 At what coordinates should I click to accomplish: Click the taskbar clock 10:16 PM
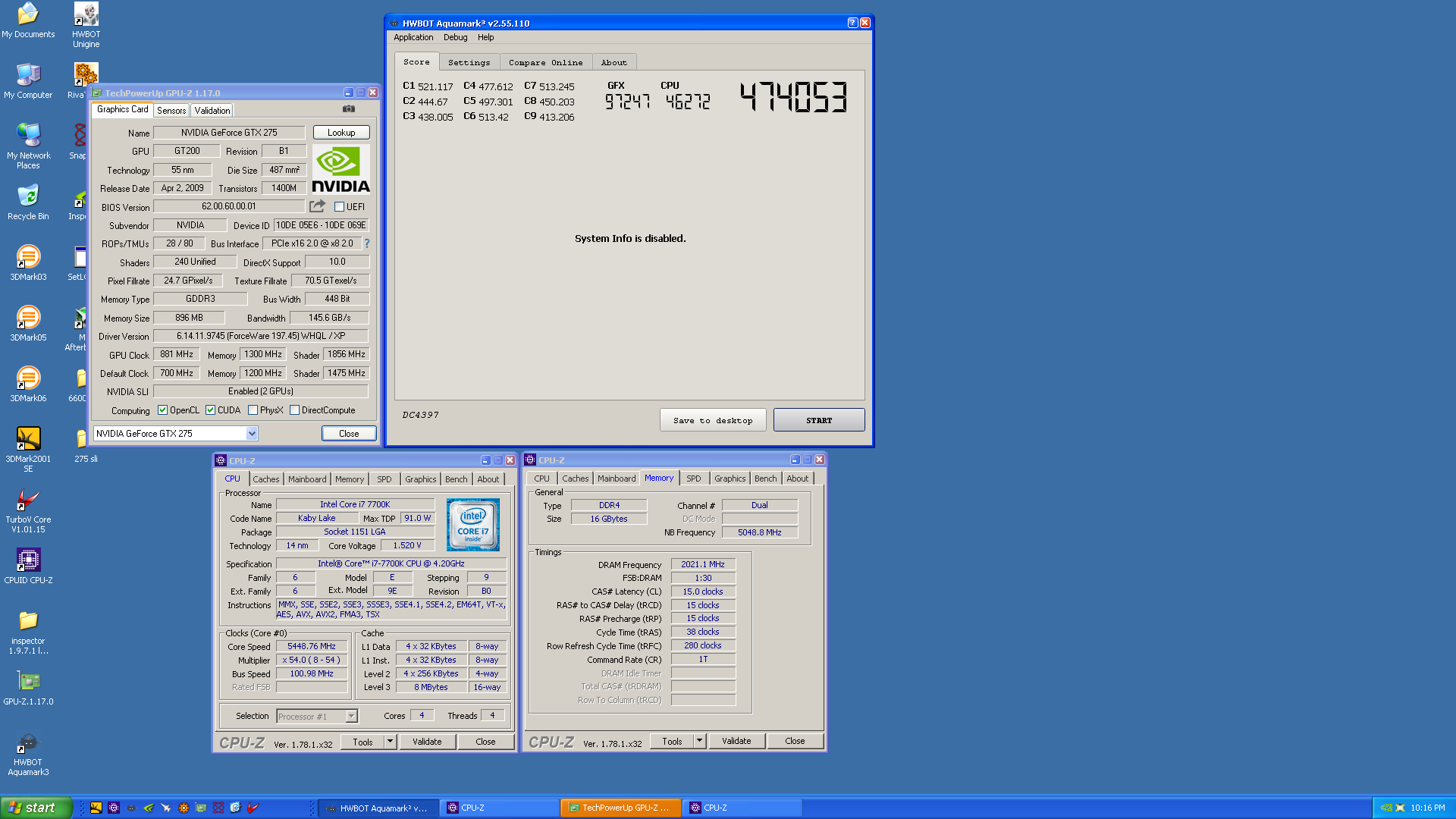click(x=1428, y=808)
